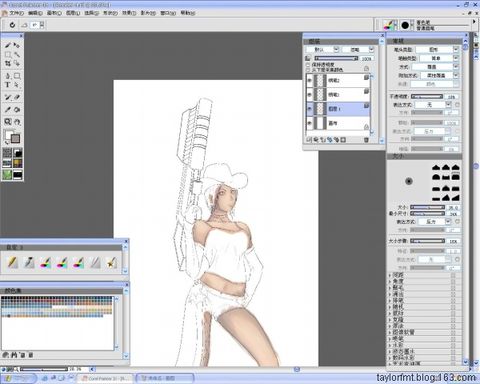
Task: Hide the second layer via eye icon
Action: pyautogui.click(x=310, y=95)
